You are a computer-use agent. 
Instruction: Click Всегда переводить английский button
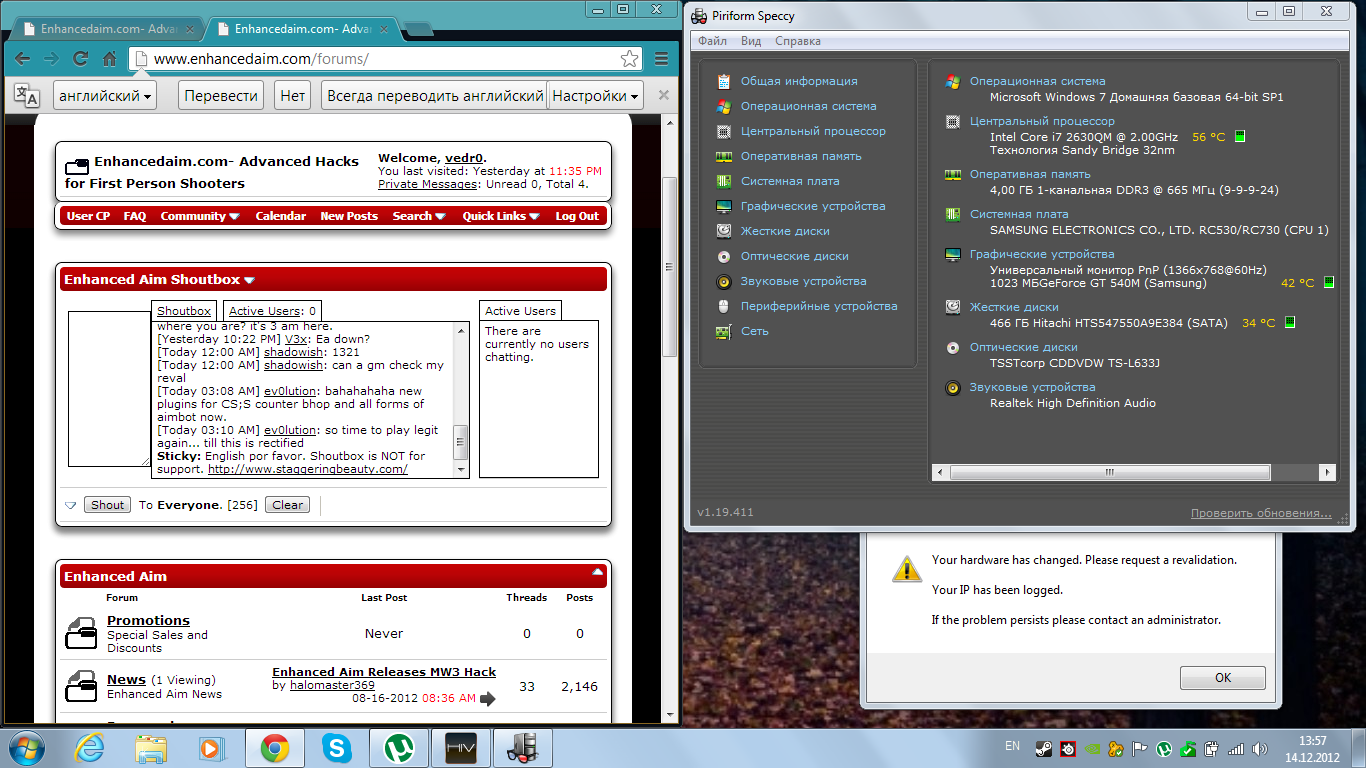click(x=434, y=96)
